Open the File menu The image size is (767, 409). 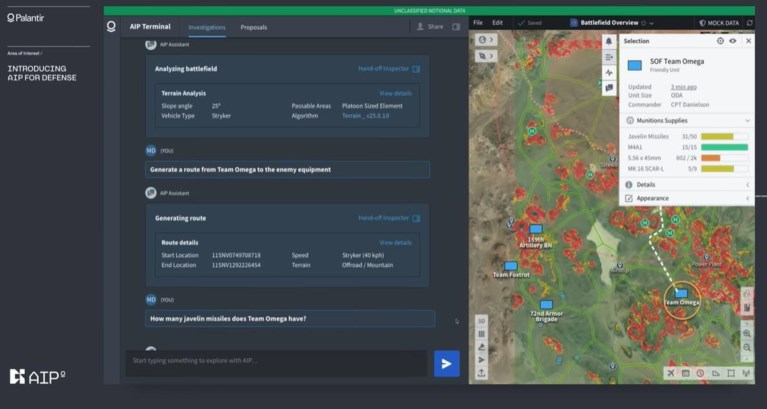point(478,23)
